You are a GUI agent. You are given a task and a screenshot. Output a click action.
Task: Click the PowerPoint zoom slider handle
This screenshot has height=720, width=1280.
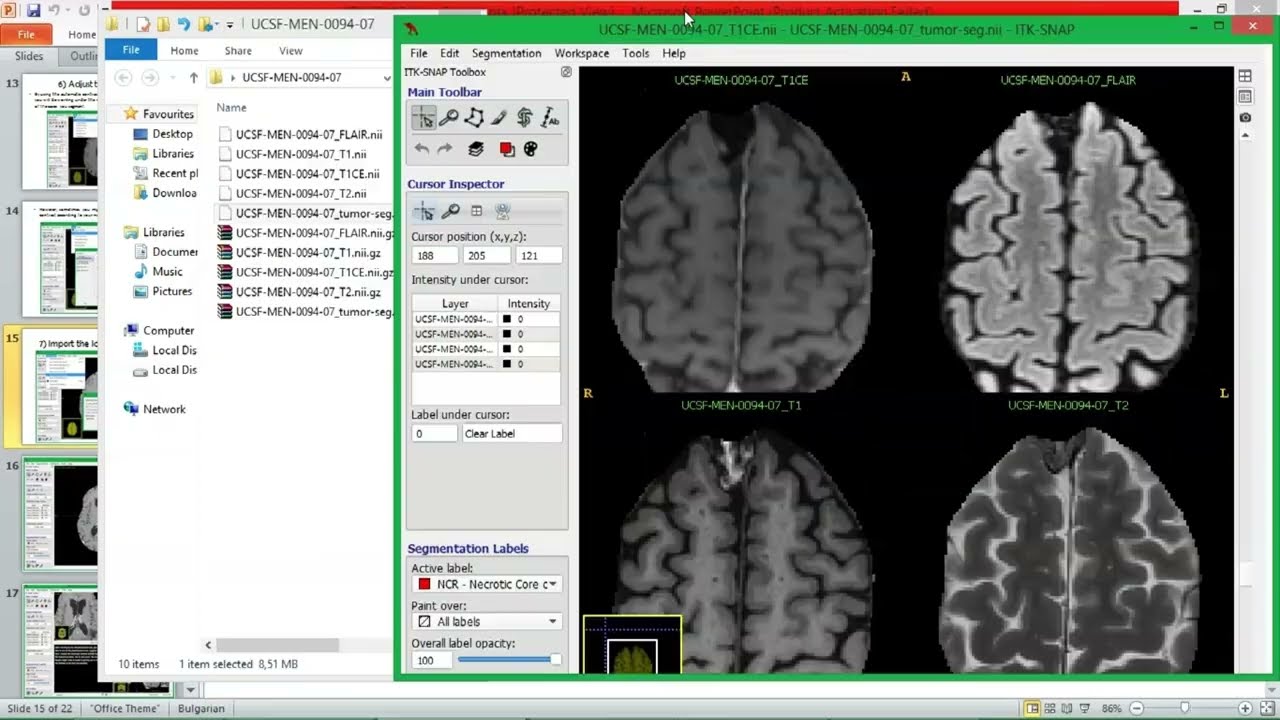[x=1185, y=708]
